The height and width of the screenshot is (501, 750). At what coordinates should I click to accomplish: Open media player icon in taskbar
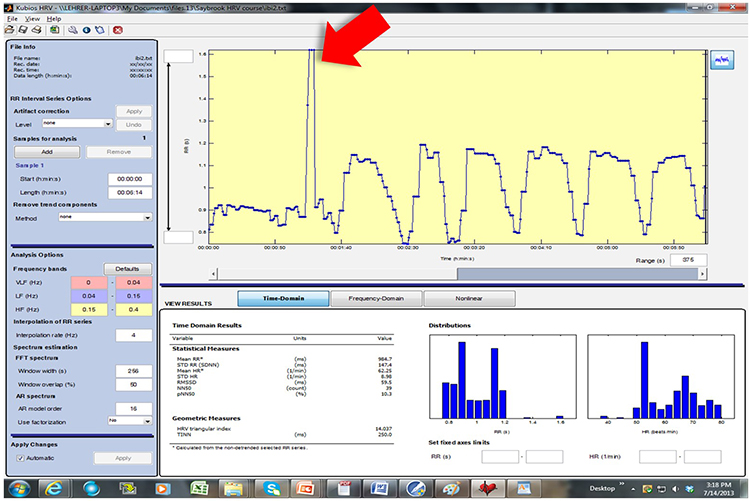pyautogui.click(x=163, y=489)
